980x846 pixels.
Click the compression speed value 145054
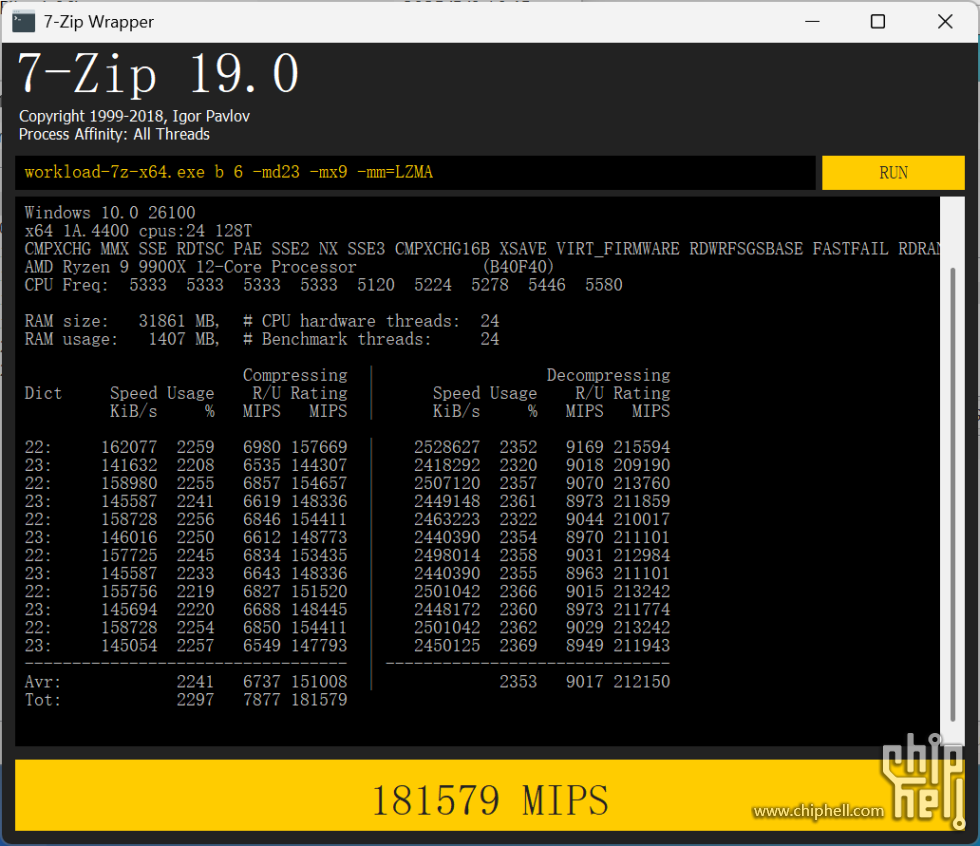point(129,645)
